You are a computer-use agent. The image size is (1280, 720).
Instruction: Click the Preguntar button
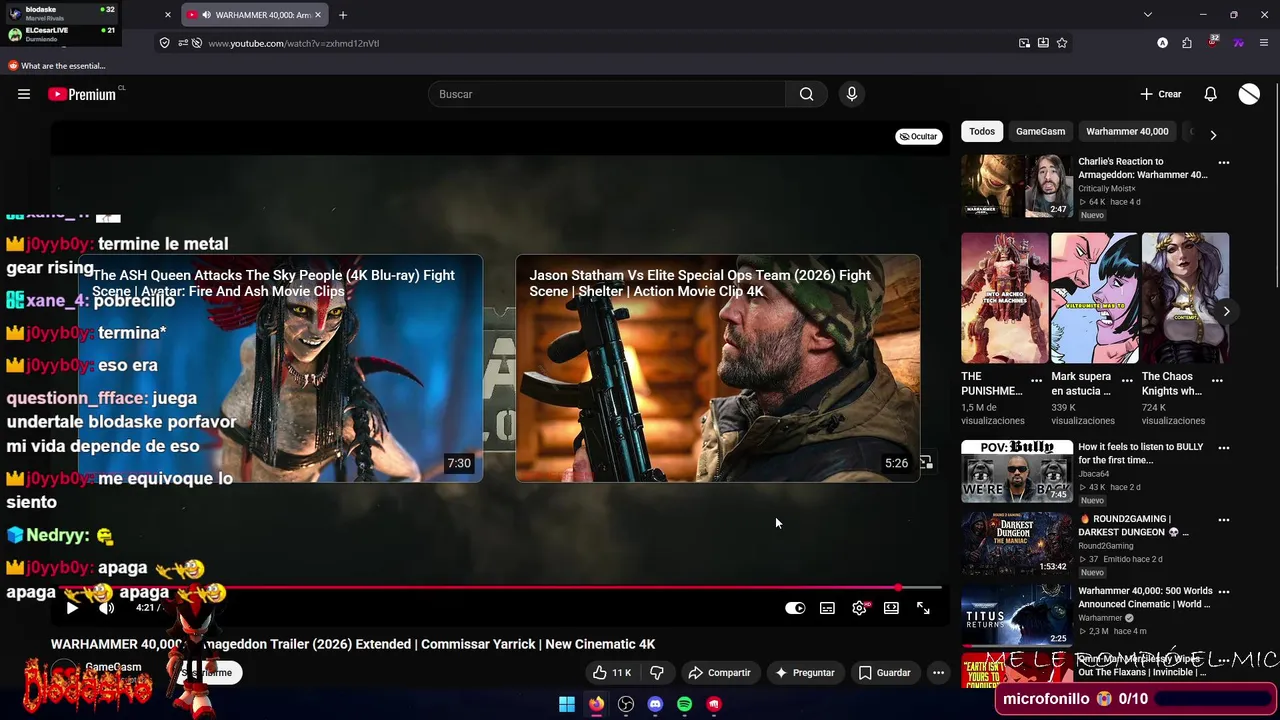click(805, 673)
